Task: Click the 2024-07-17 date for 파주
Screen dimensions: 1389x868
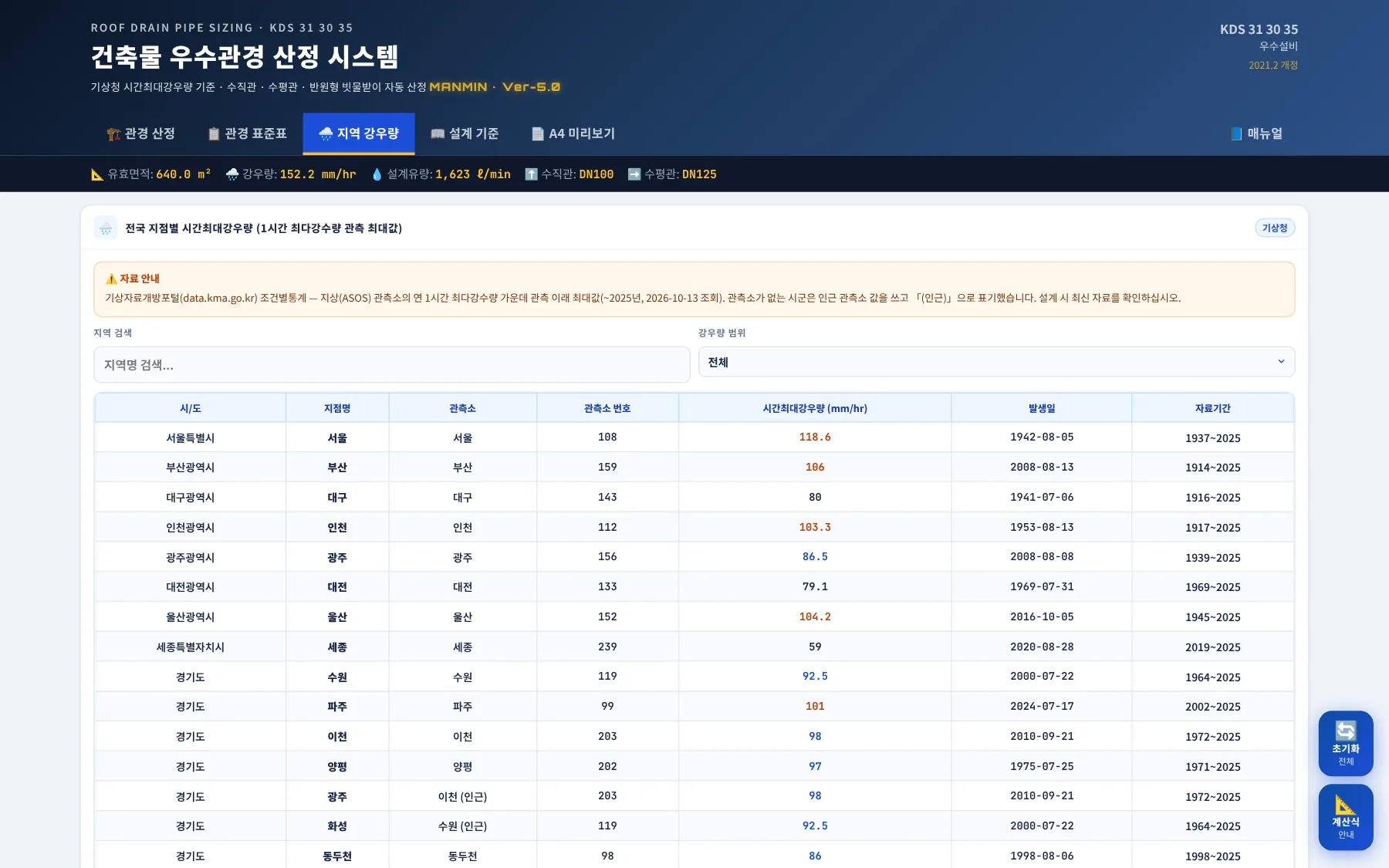Action: [x=1042, y=707]
